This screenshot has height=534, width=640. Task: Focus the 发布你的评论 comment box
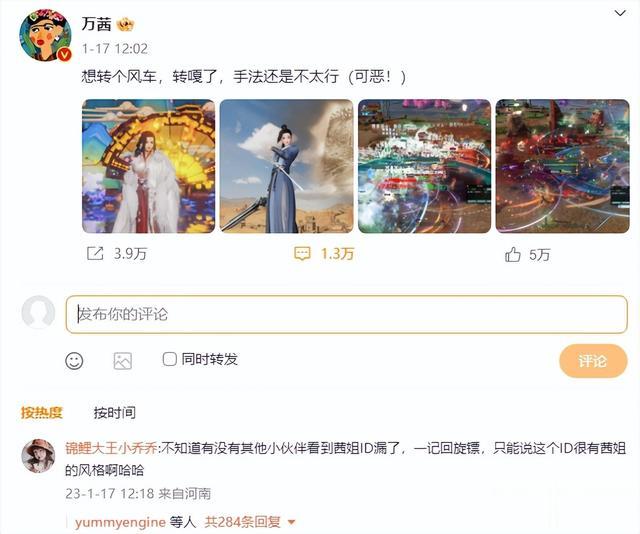pyautogui.click(x=347, y=314)
